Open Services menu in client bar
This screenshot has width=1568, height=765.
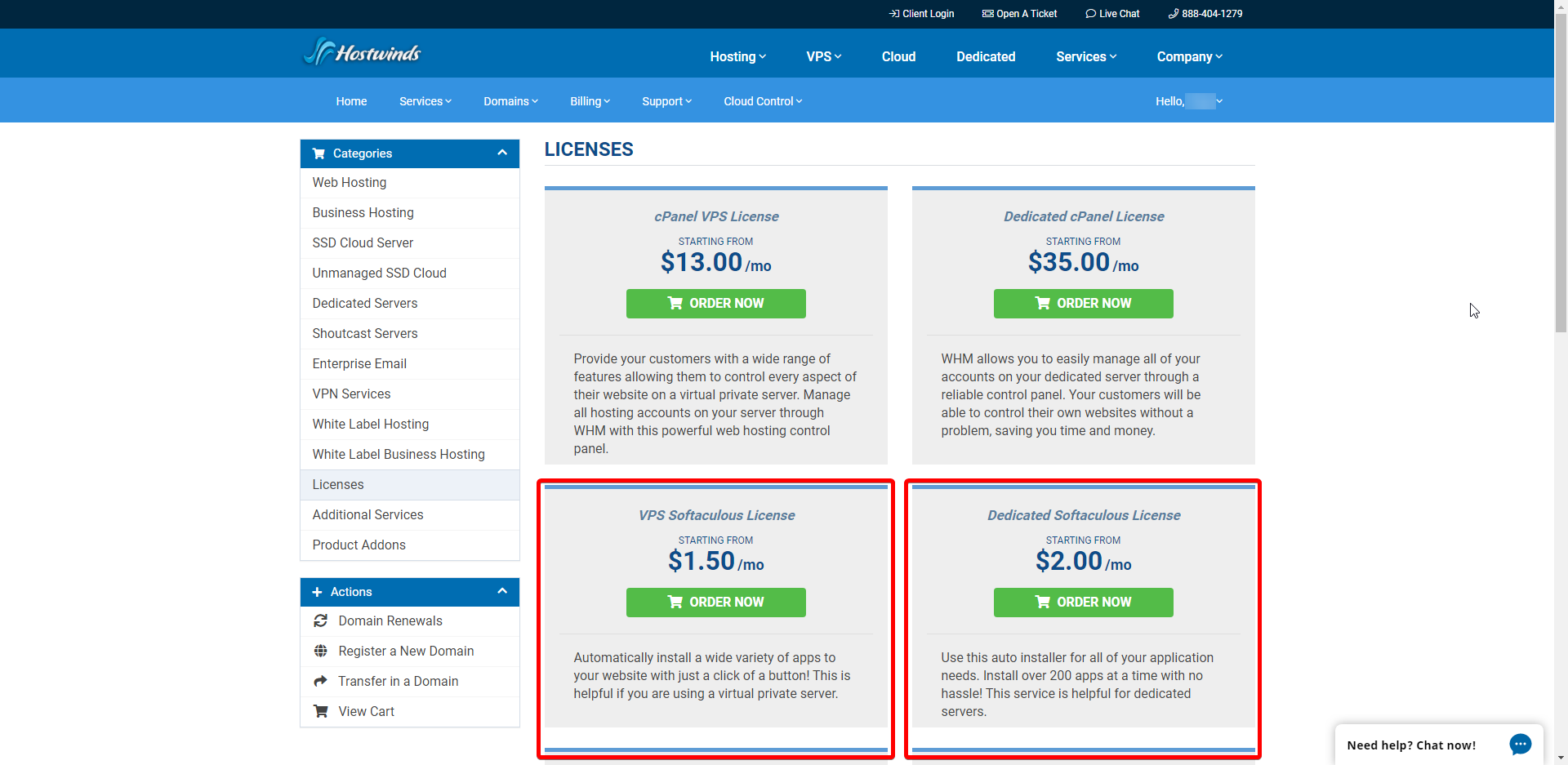point(425,101)
